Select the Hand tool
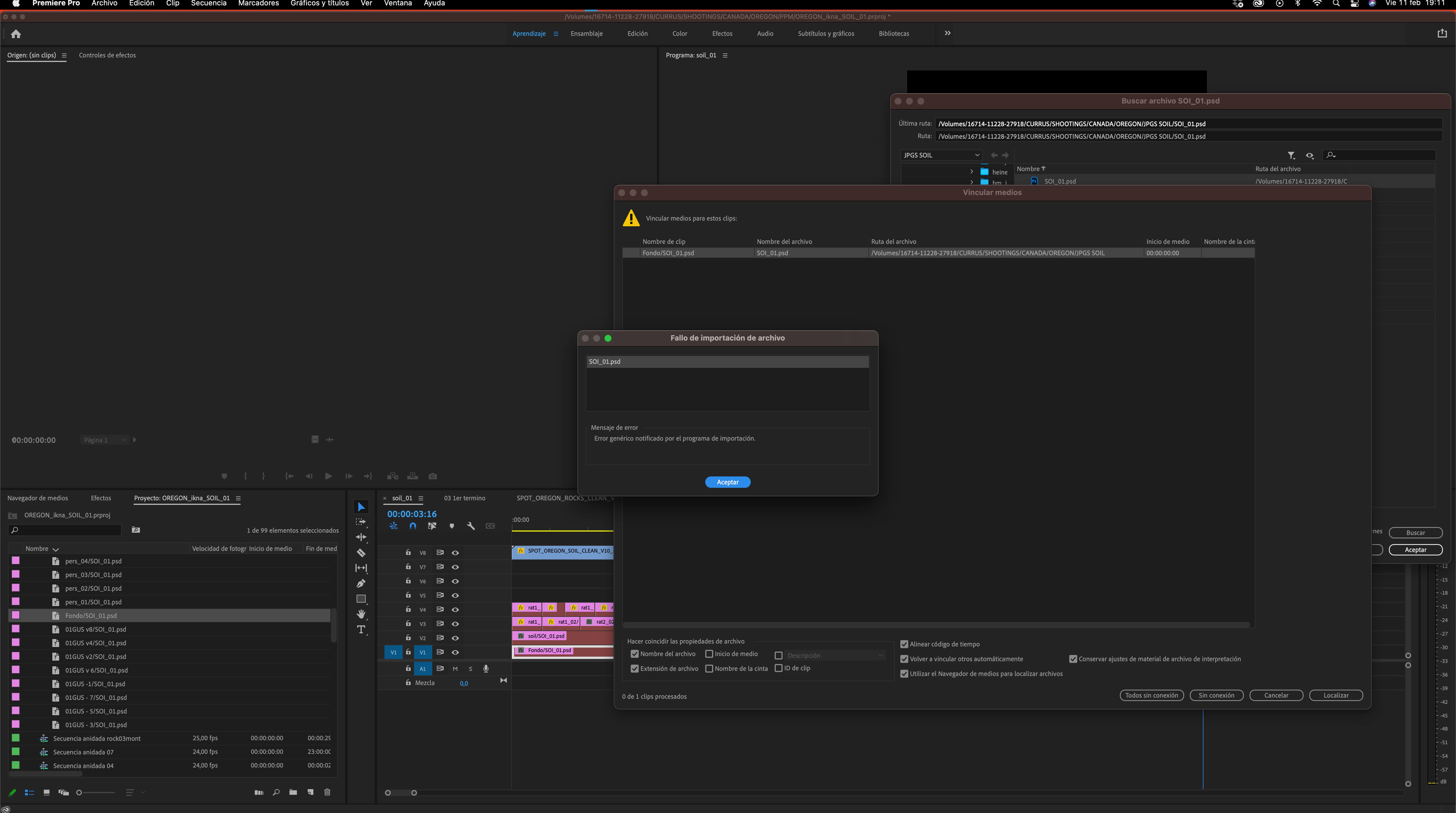This screenshot has height=813, width=1456. [x=361, y=614]
